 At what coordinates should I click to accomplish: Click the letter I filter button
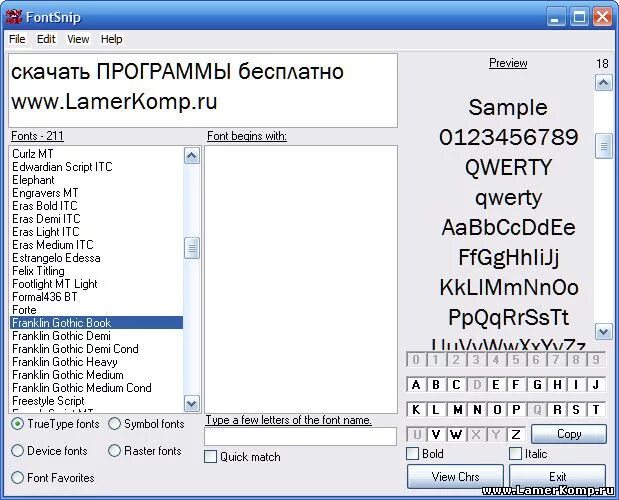tap(576, 385)
